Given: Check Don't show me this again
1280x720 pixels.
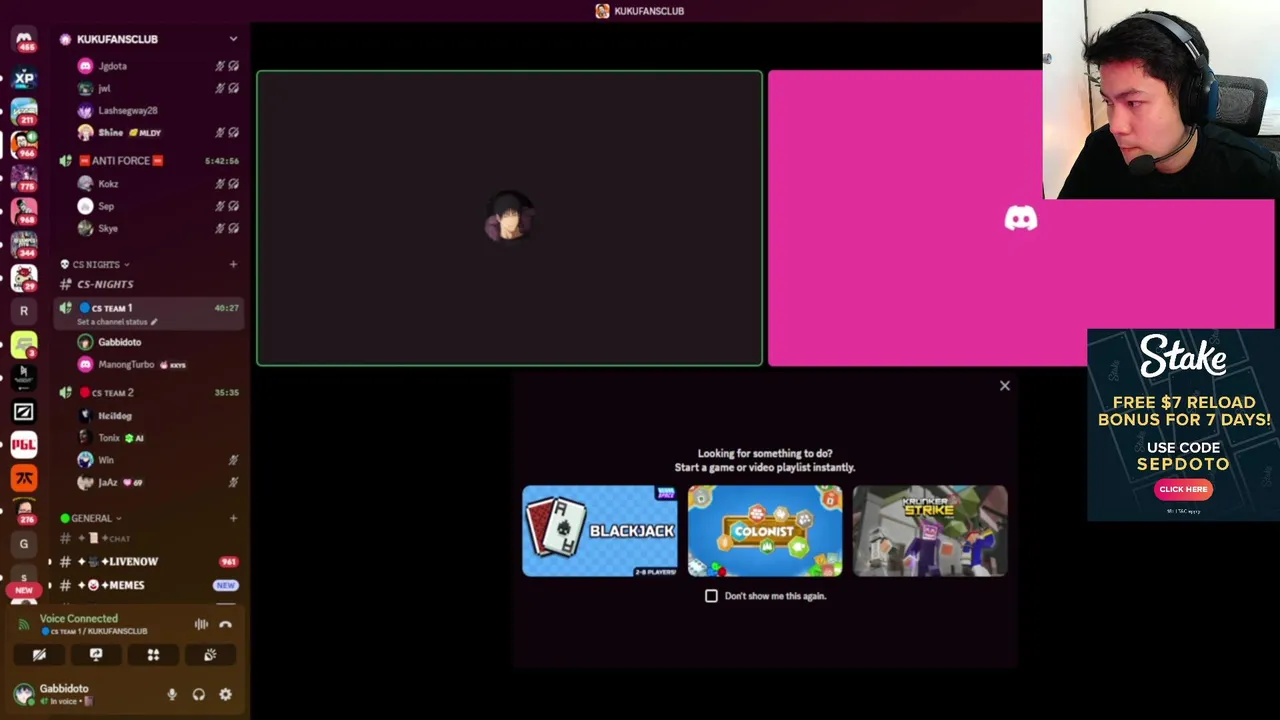Looking at the screenshot, I should [x=711, y=596].
